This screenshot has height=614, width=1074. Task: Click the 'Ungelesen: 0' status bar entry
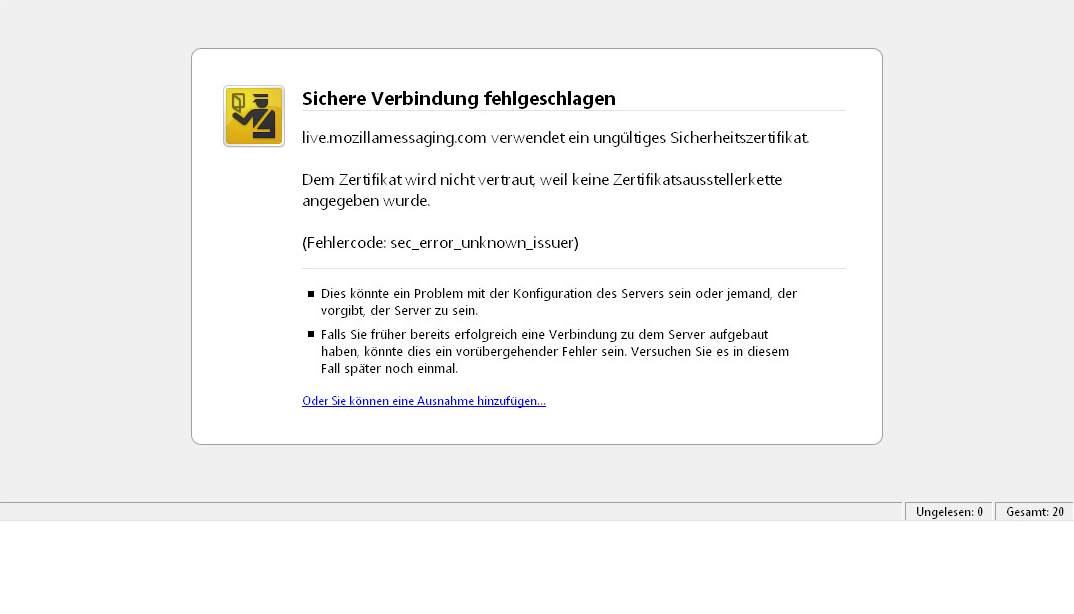coord(949,512)
